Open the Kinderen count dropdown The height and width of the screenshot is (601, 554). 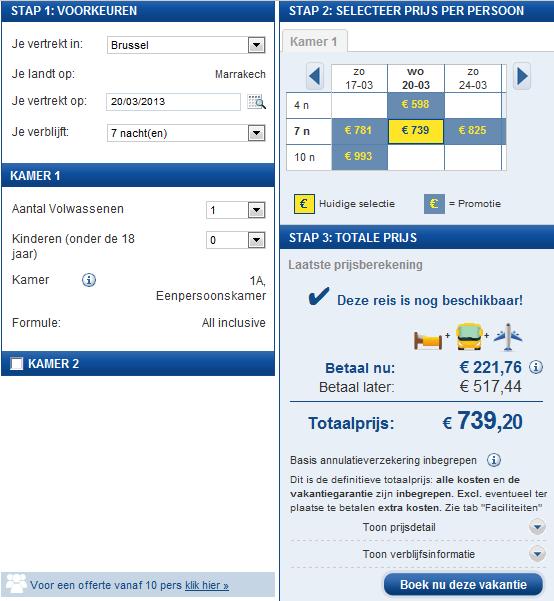(x=236, y=240)
